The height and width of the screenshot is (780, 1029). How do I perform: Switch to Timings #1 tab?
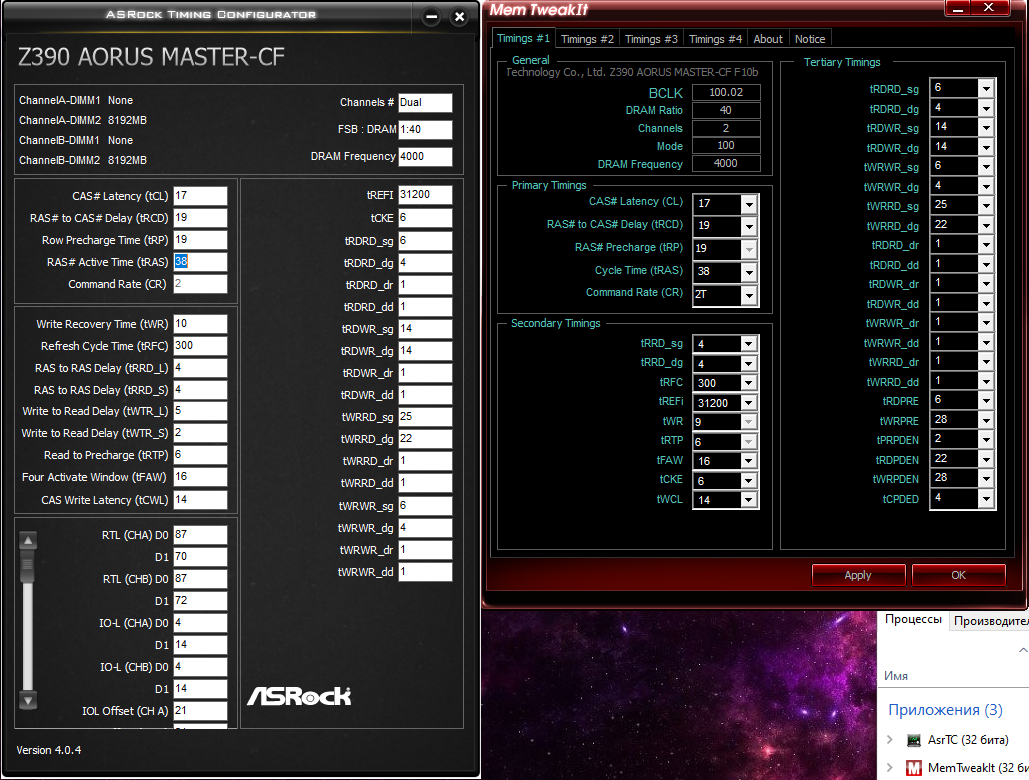tap(523, 38)
